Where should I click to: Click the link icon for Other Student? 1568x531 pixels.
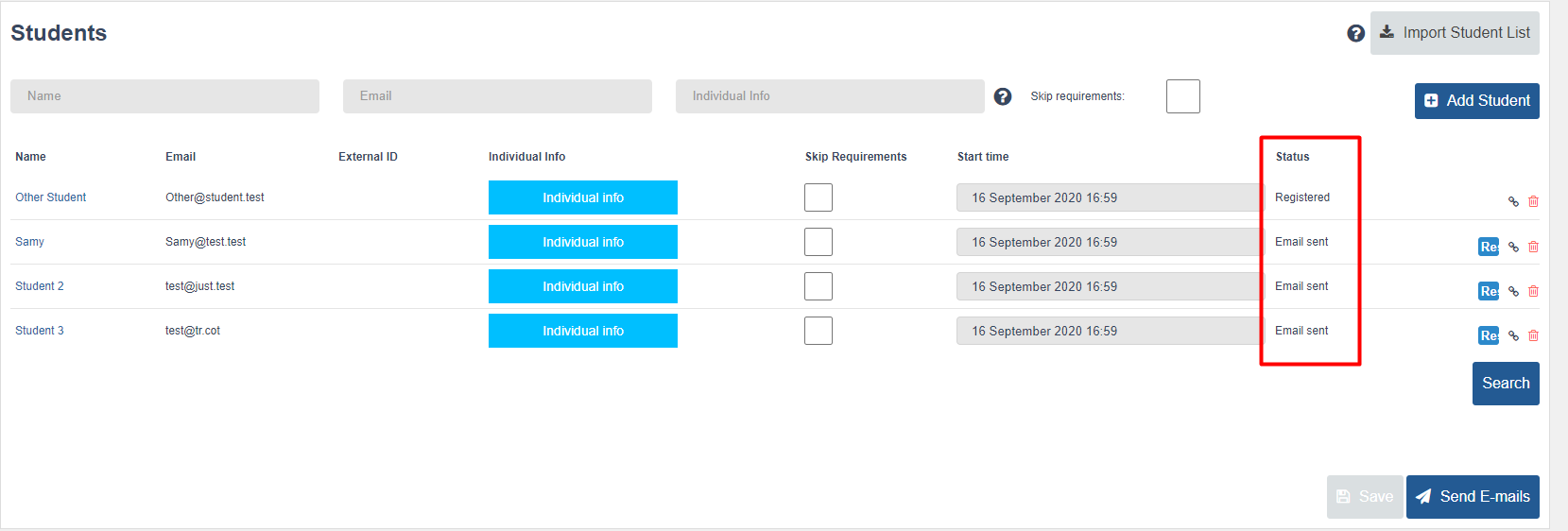[x=1513, y=201]
